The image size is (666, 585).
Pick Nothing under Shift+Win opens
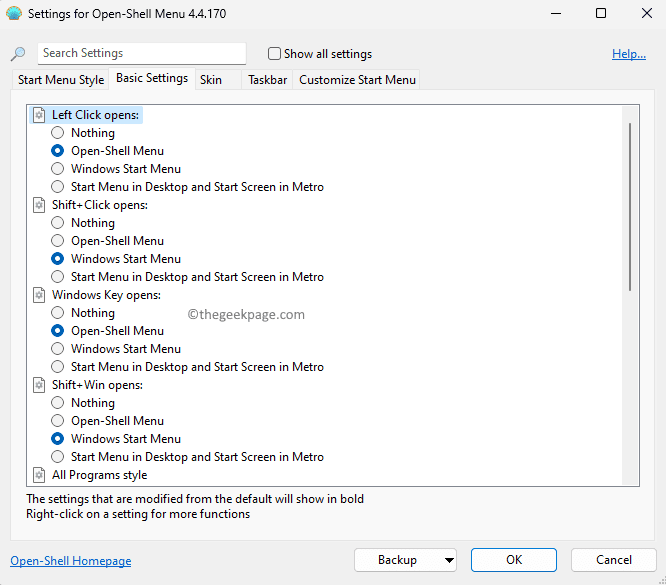pos(58,403)
